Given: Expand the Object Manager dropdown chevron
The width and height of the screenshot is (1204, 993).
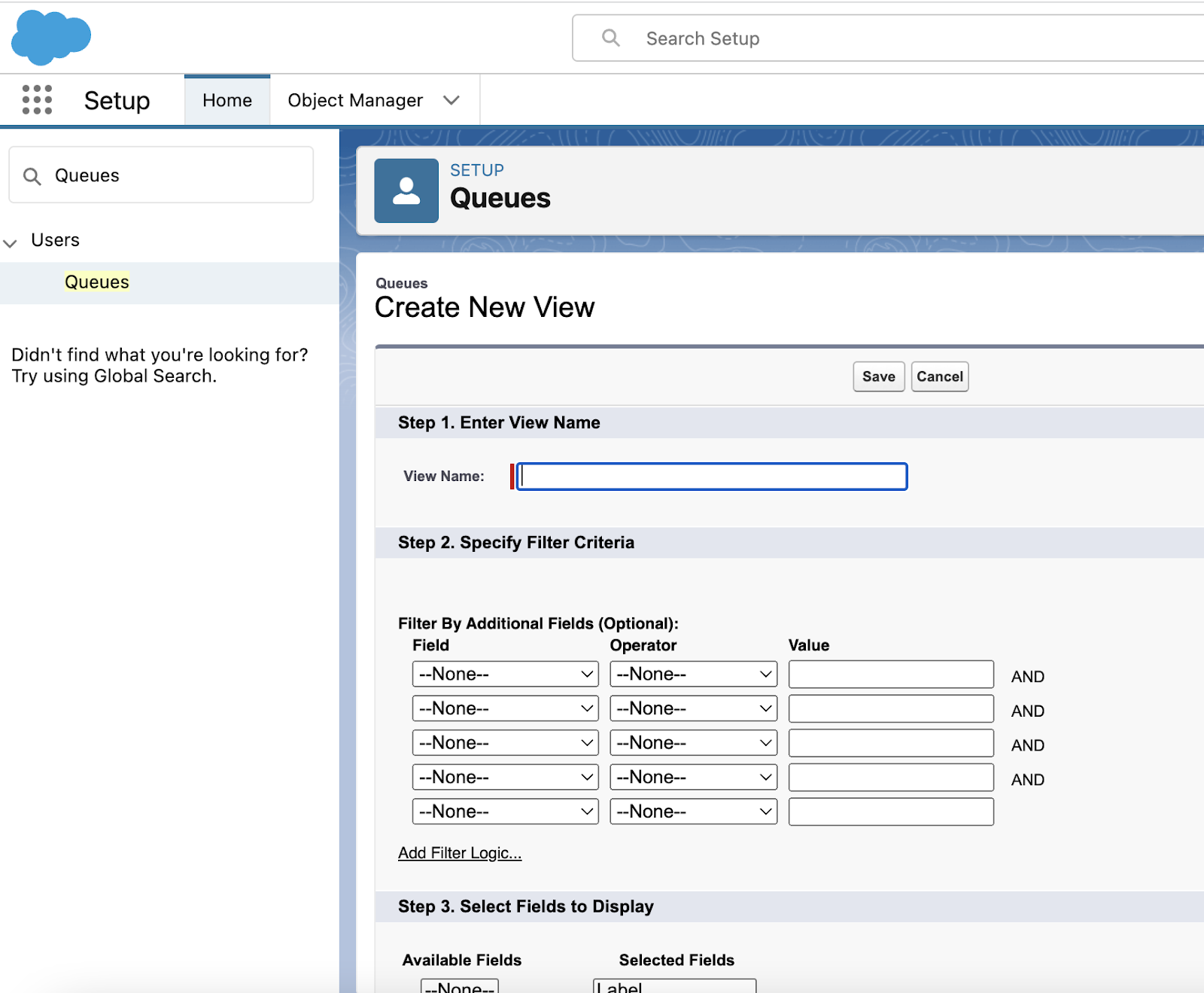Looking at the screenshot, I should (451, 99).
